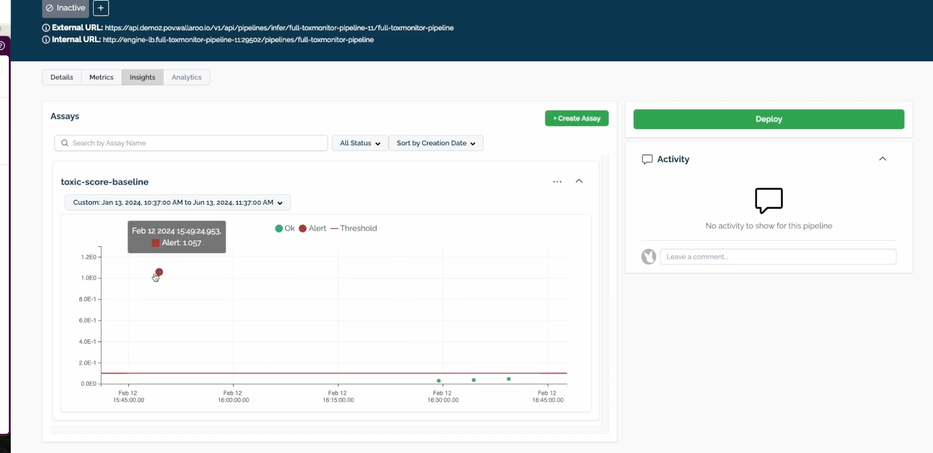
Task: Click the red alert data point
Action: [x=159, y=272]
